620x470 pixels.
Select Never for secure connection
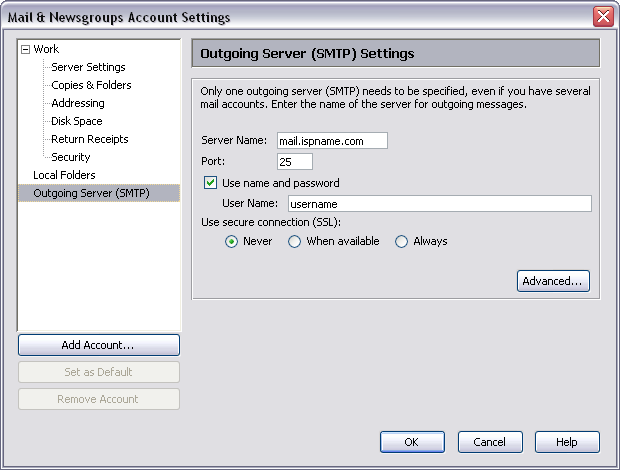coord(232,241)
